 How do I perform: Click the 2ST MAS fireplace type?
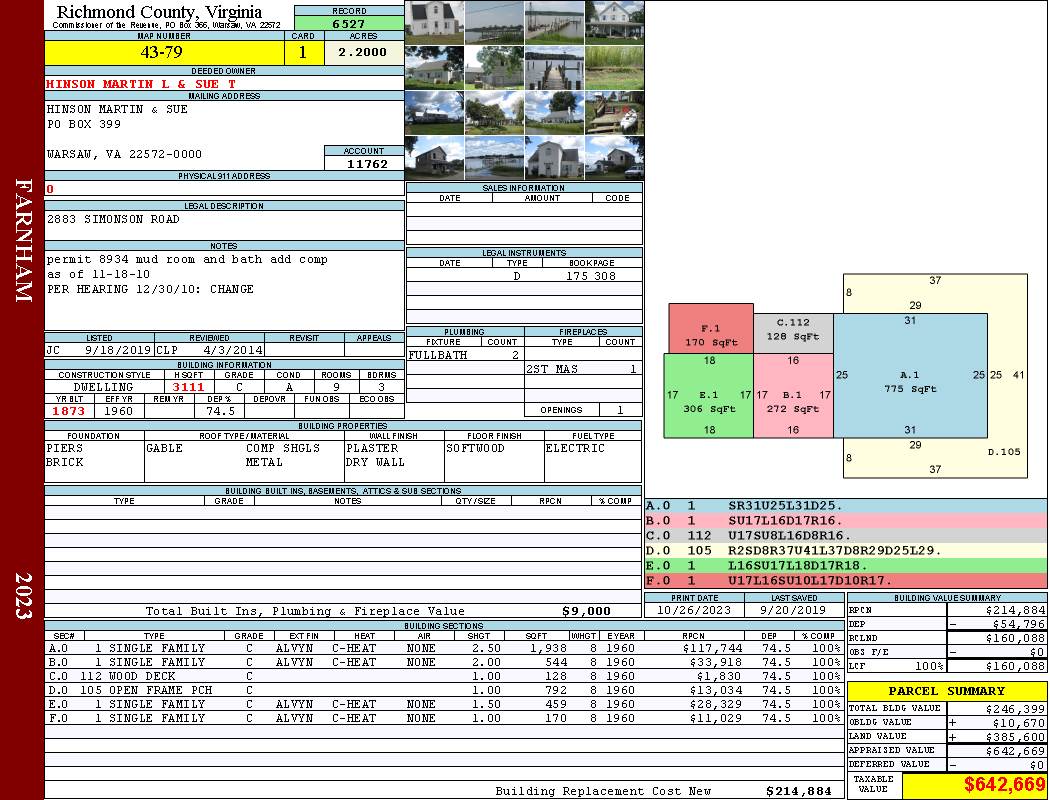552,369
